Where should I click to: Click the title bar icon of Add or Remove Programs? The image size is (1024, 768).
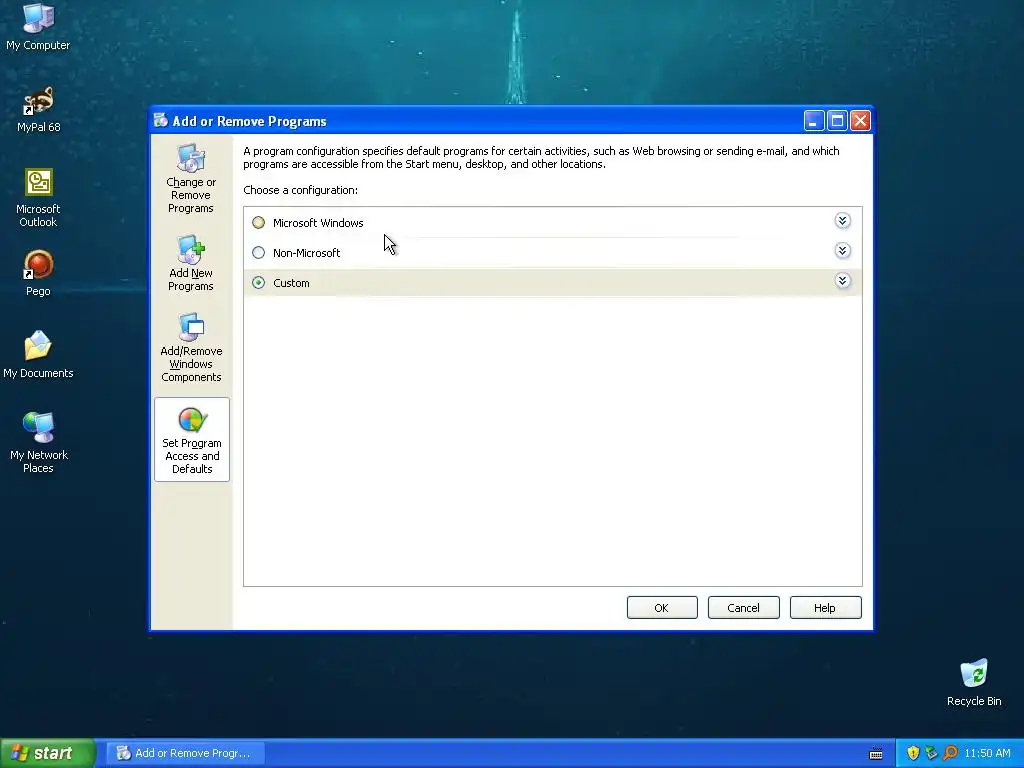click(161, 121)
